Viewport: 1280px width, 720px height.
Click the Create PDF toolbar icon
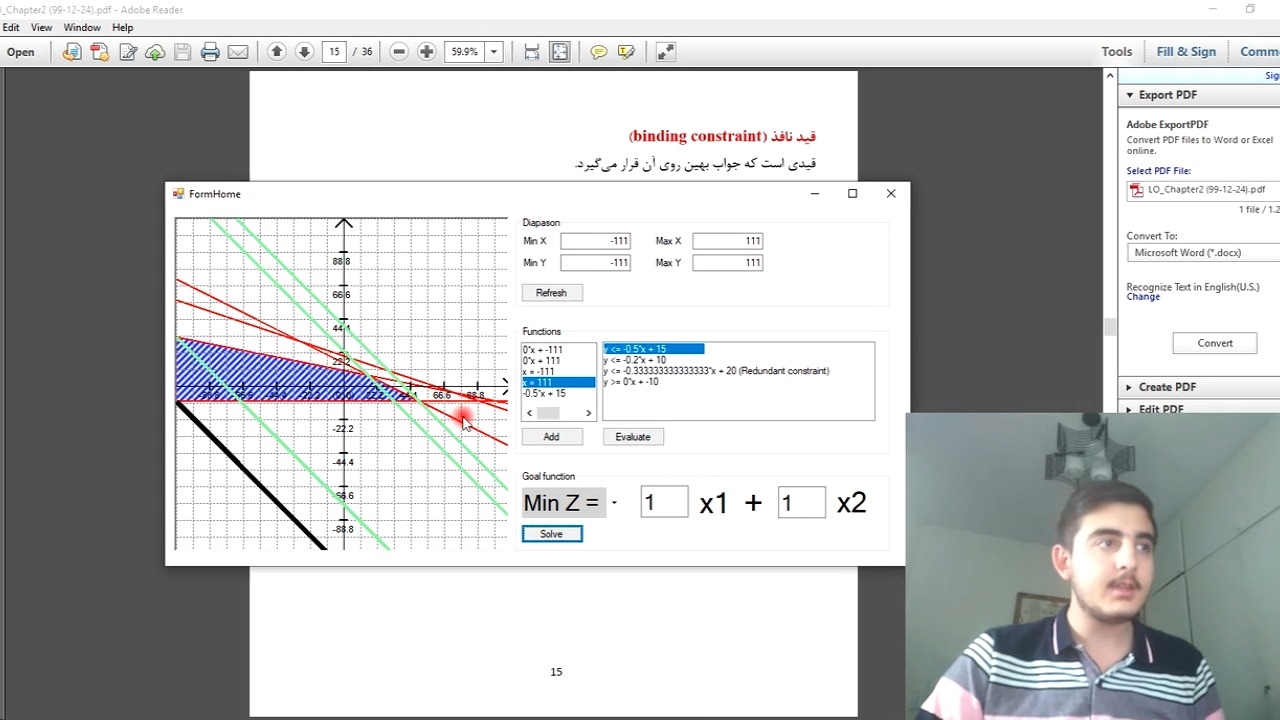[x=99, y=52]
